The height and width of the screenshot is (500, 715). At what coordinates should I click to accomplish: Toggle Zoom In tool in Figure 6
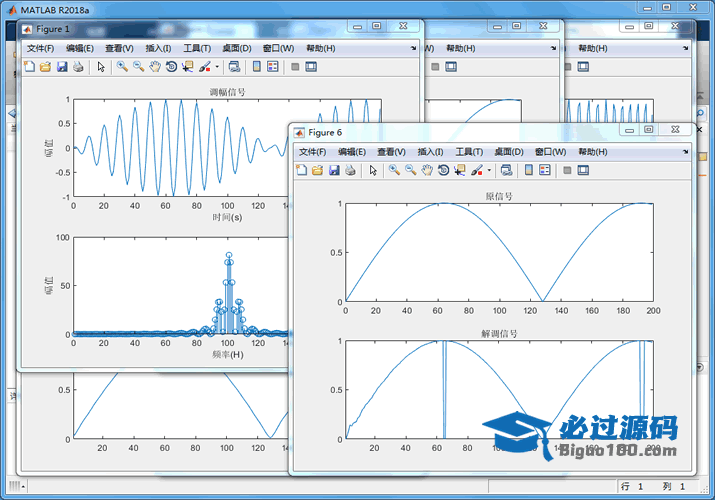[x=394, y=170]
